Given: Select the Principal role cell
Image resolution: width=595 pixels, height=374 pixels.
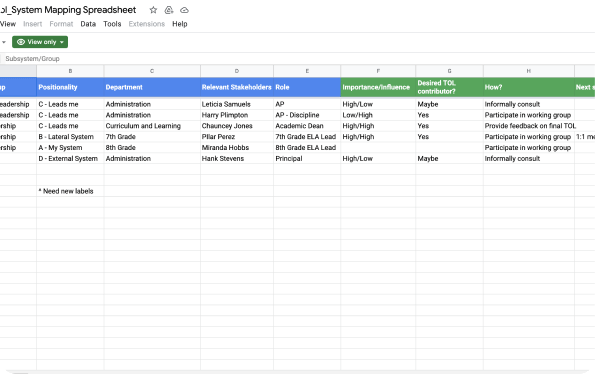Looking at the screenshot, I should (x=307, y=159).
